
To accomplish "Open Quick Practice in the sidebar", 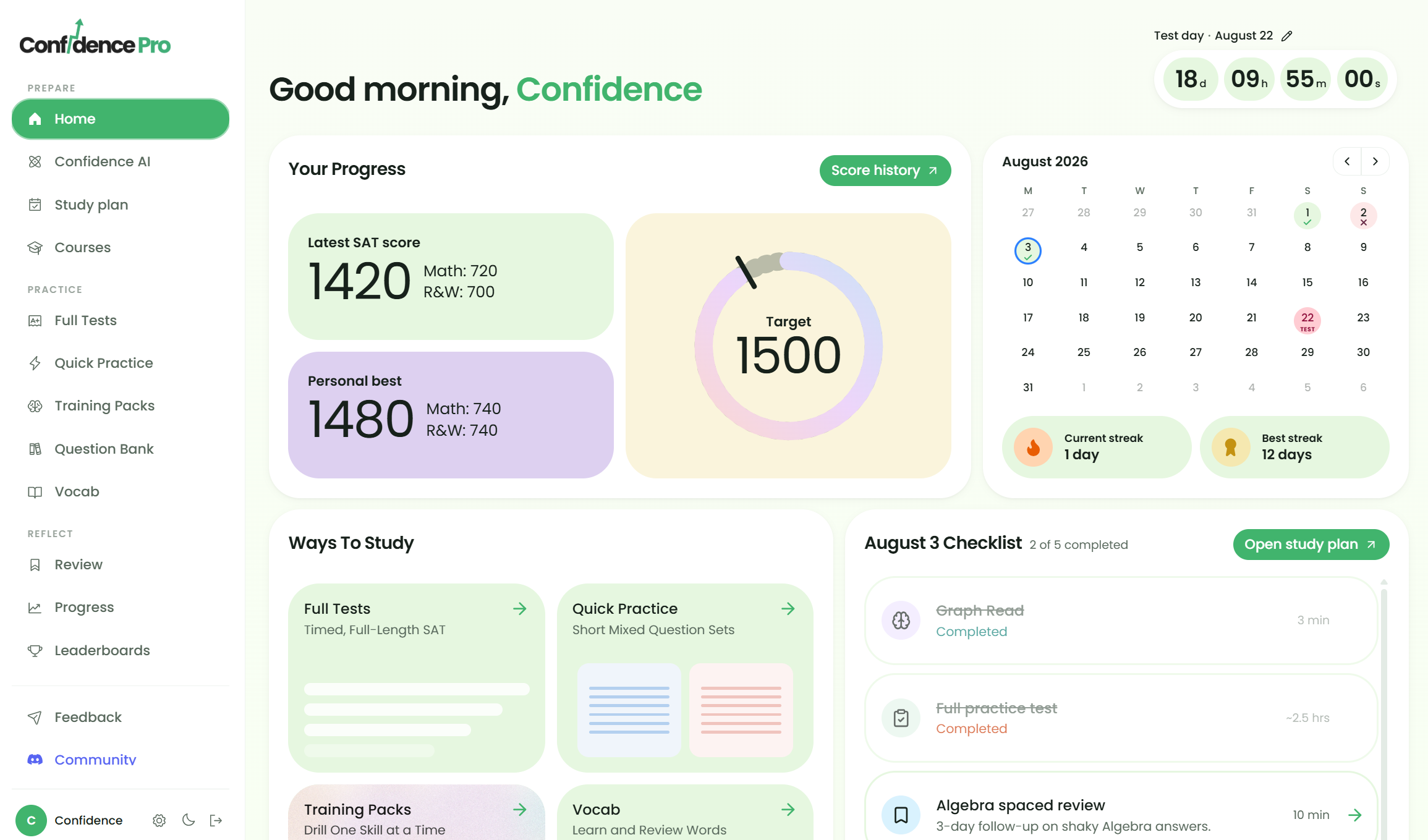I will click(121, 363).
